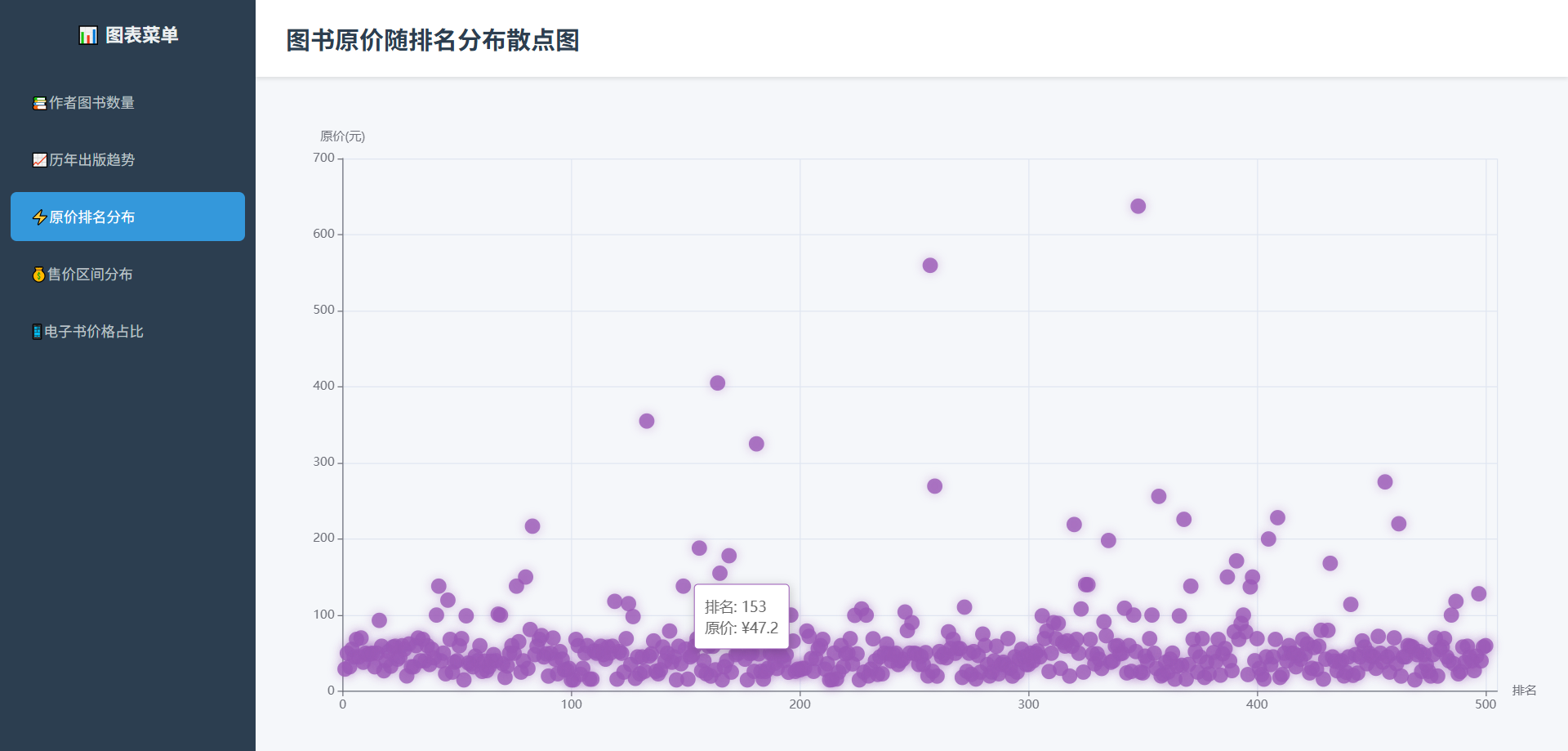Click the money bag icon for 售价区间分布
The image size is (1568, 751).
[x=38, y=275]
